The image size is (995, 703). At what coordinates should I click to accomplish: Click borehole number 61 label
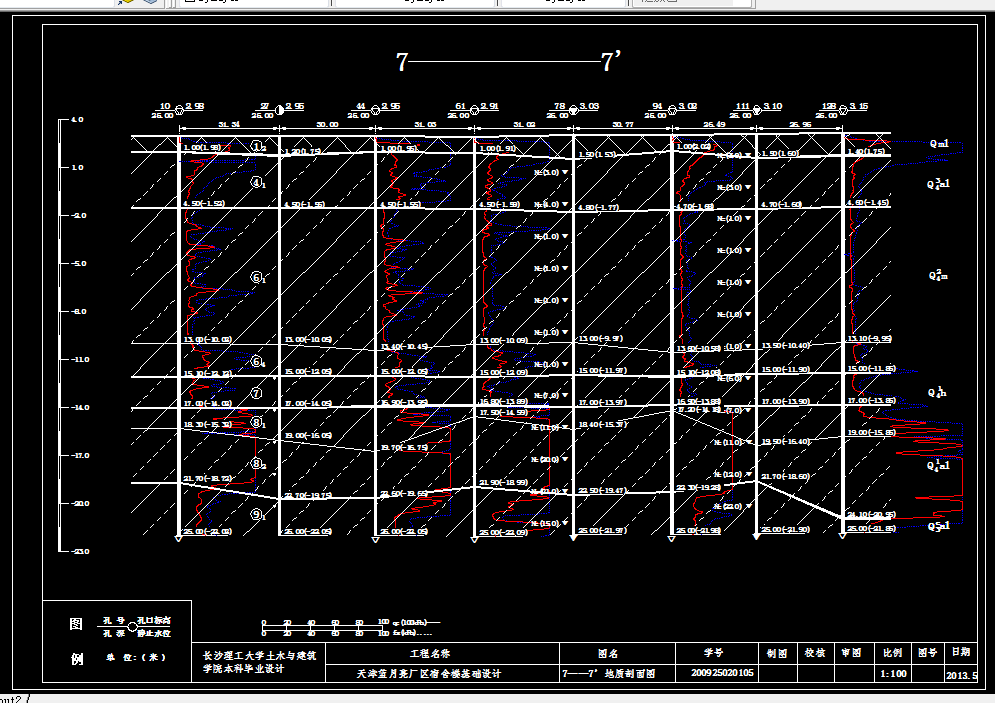tap(461, 106)
